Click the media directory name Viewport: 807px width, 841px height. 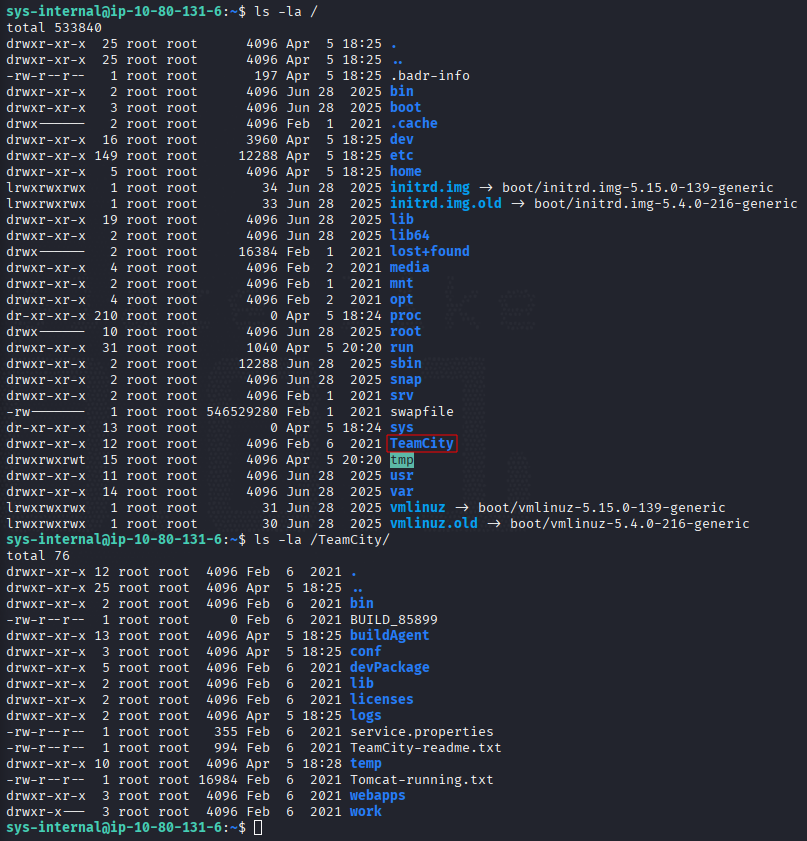point(410,268)
